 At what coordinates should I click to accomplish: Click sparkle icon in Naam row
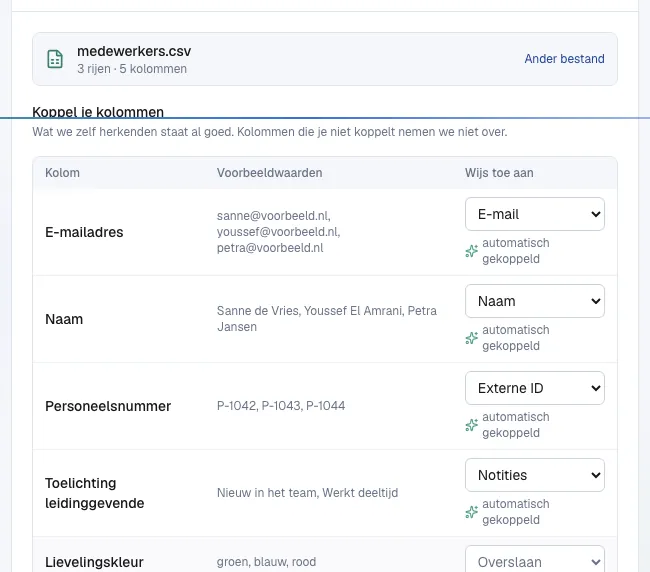pyautogui.click(x=471, y=338)
